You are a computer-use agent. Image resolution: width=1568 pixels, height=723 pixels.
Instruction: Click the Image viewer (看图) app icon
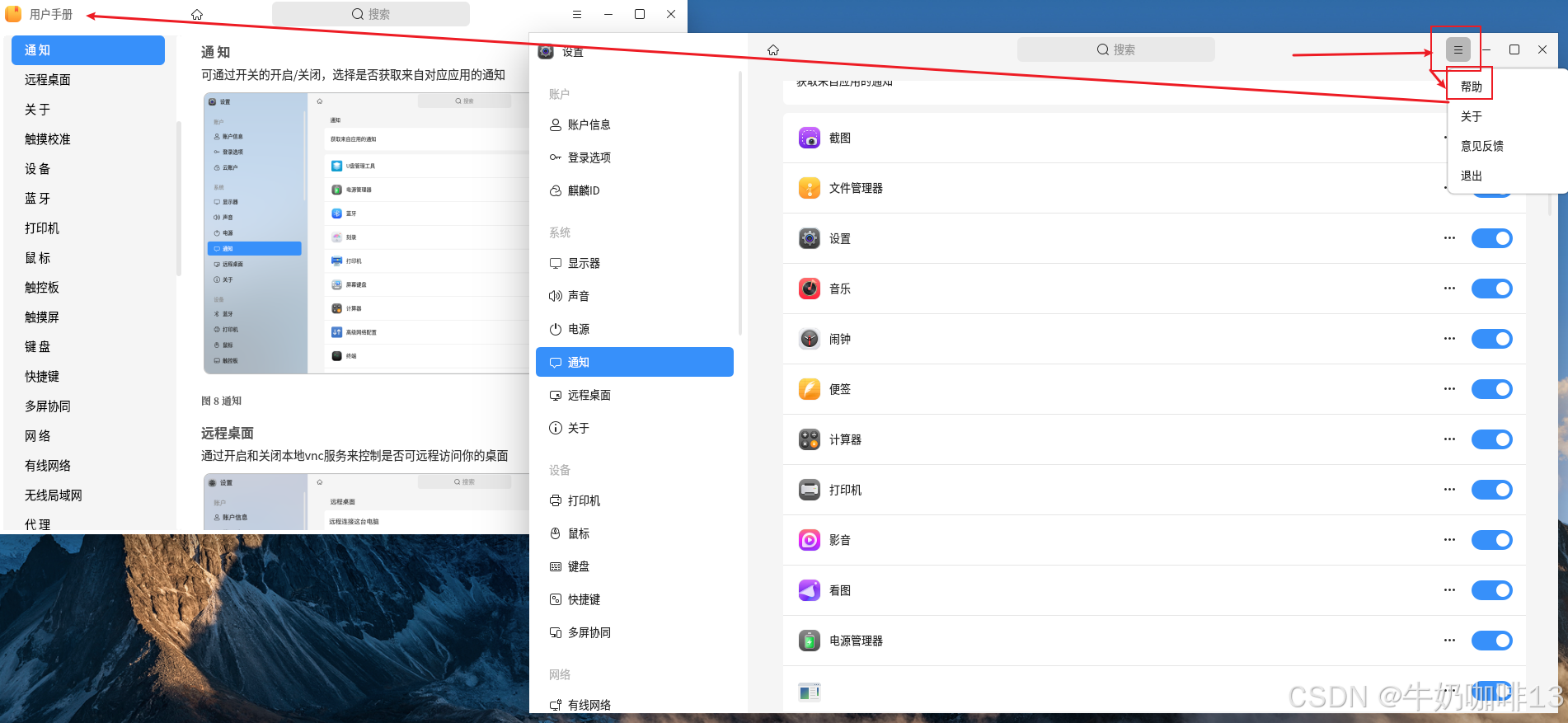coord(810,590)
